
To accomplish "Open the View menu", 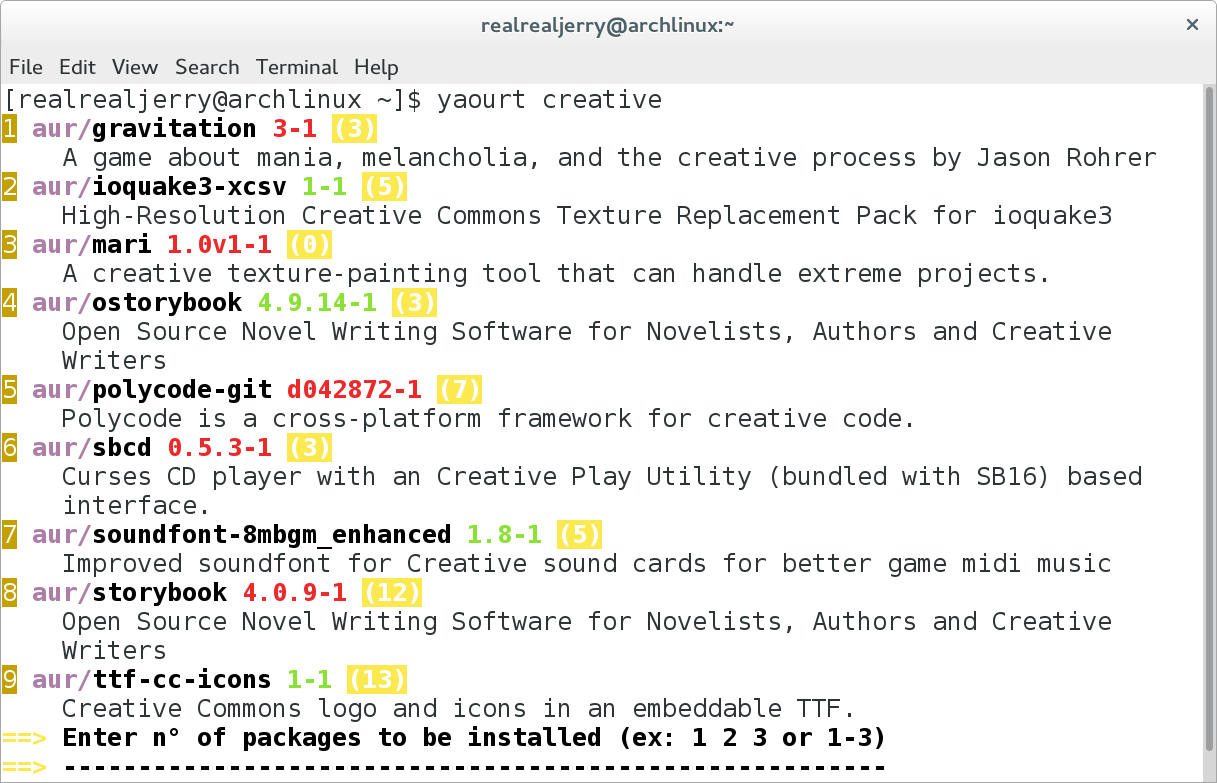I will (135, 67).
